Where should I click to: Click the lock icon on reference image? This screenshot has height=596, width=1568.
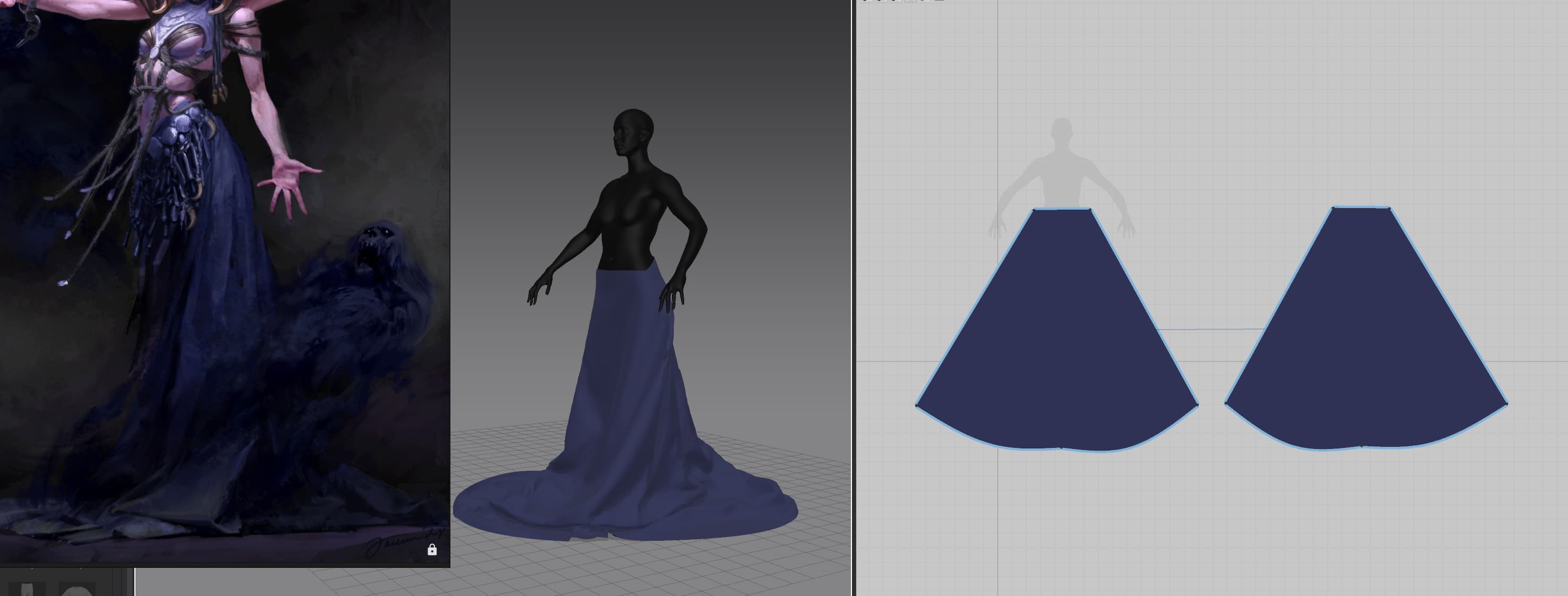tap(432, 550)
